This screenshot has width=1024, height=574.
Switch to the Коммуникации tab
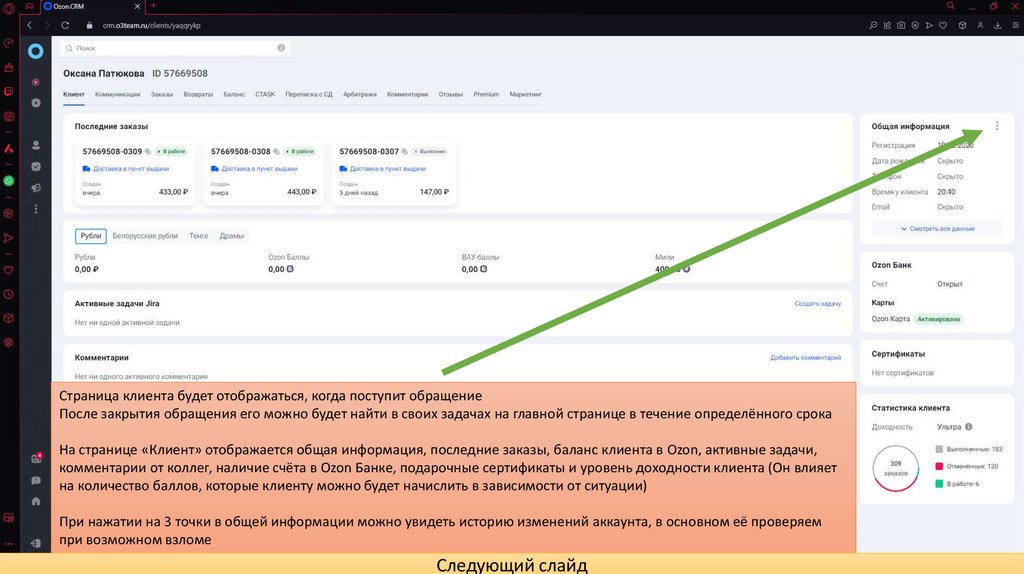coord(118,95)
